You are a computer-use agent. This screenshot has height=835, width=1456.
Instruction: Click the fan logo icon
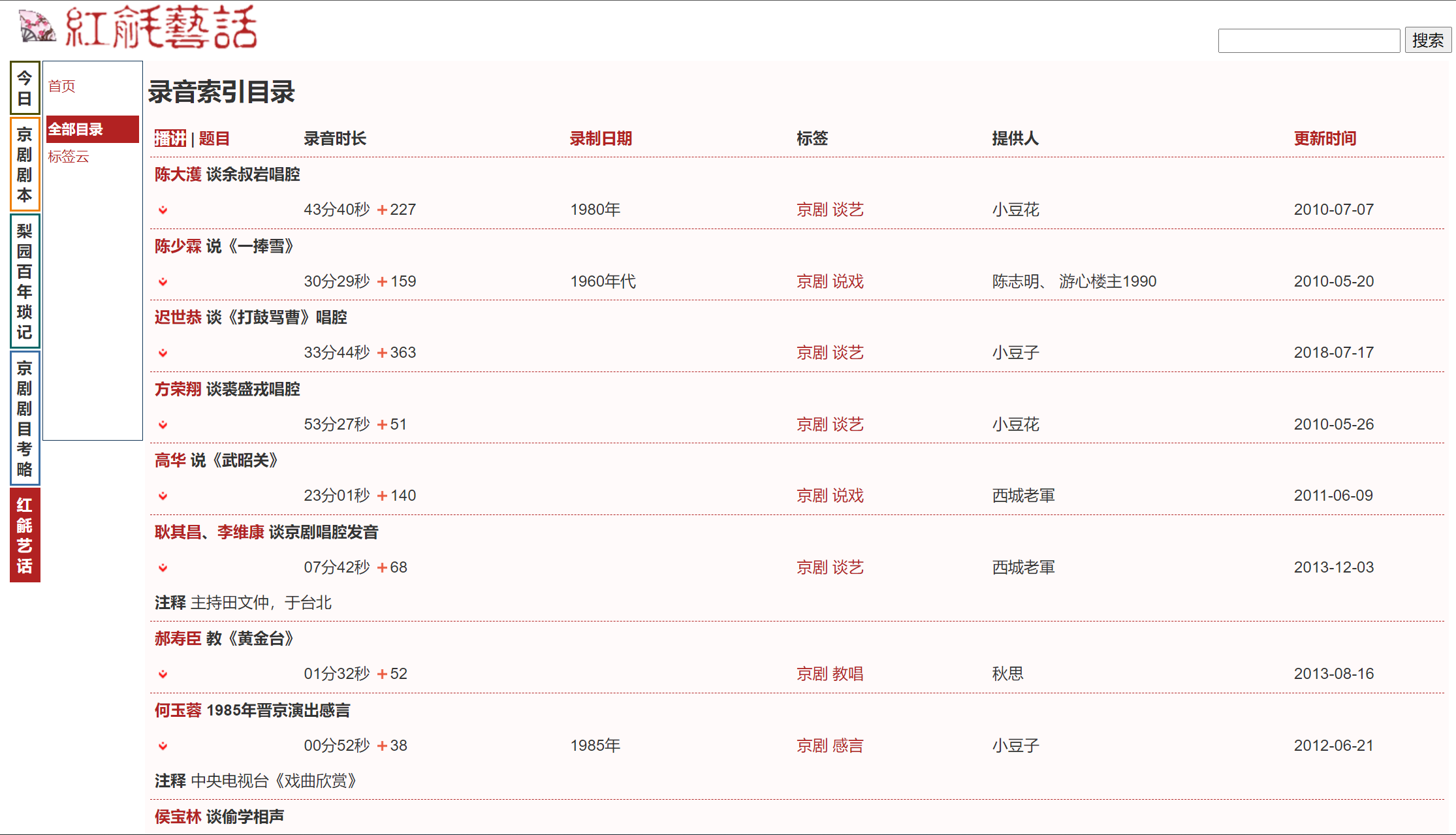pyautogui.click(x=37, y=26)
